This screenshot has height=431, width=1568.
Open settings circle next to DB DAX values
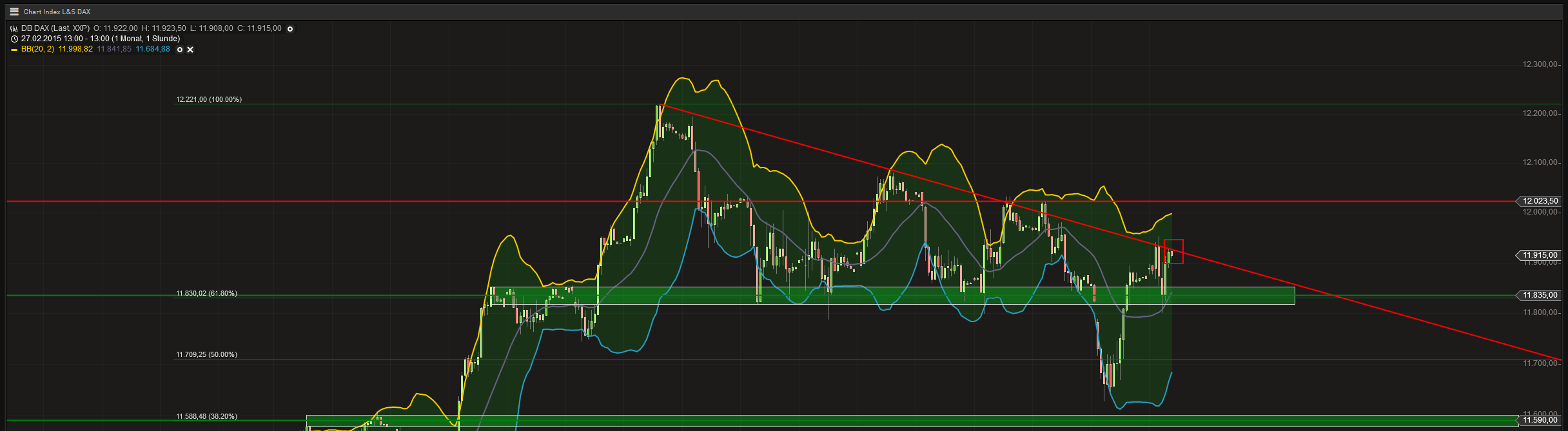[290, 29]
